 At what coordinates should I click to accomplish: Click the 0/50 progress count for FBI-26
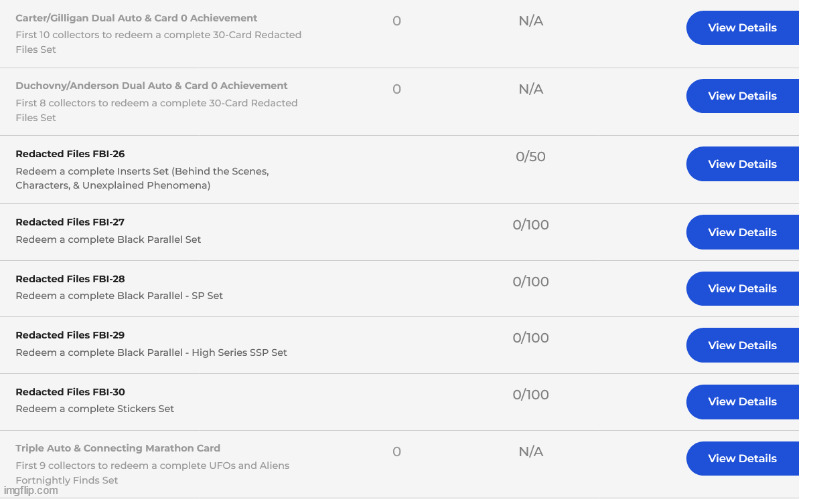[x=530, y=157]
